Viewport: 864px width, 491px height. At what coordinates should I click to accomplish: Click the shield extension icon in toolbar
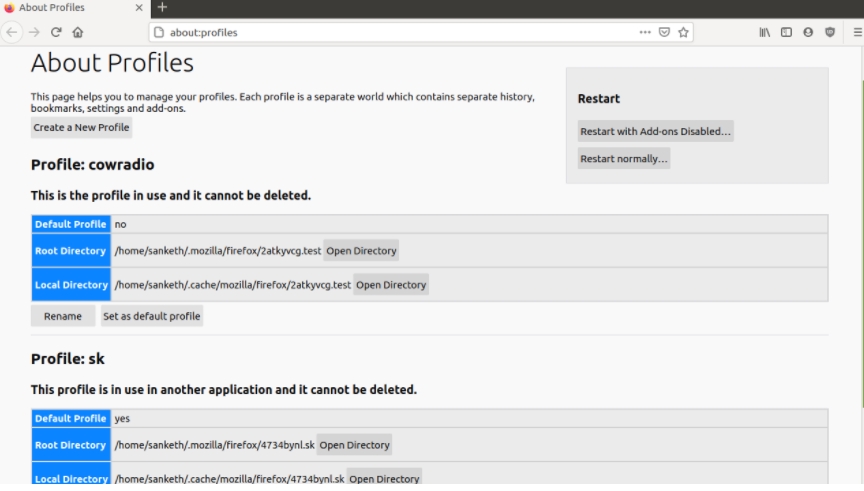pos(829,32)
